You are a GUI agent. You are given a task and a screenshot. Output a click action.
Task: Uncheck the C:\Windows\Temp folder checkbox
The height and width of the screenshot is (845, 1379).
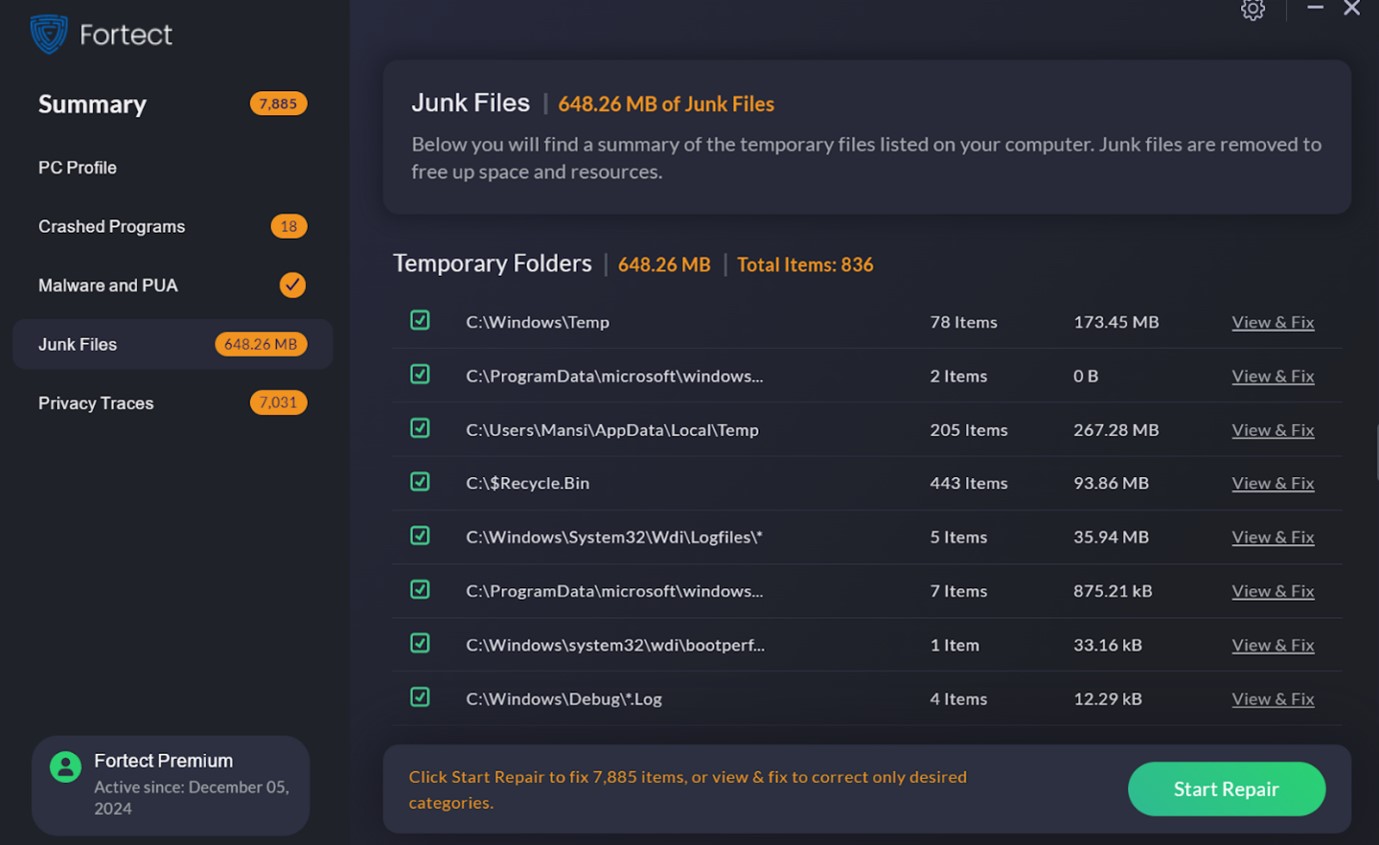(x=419, y=320)
